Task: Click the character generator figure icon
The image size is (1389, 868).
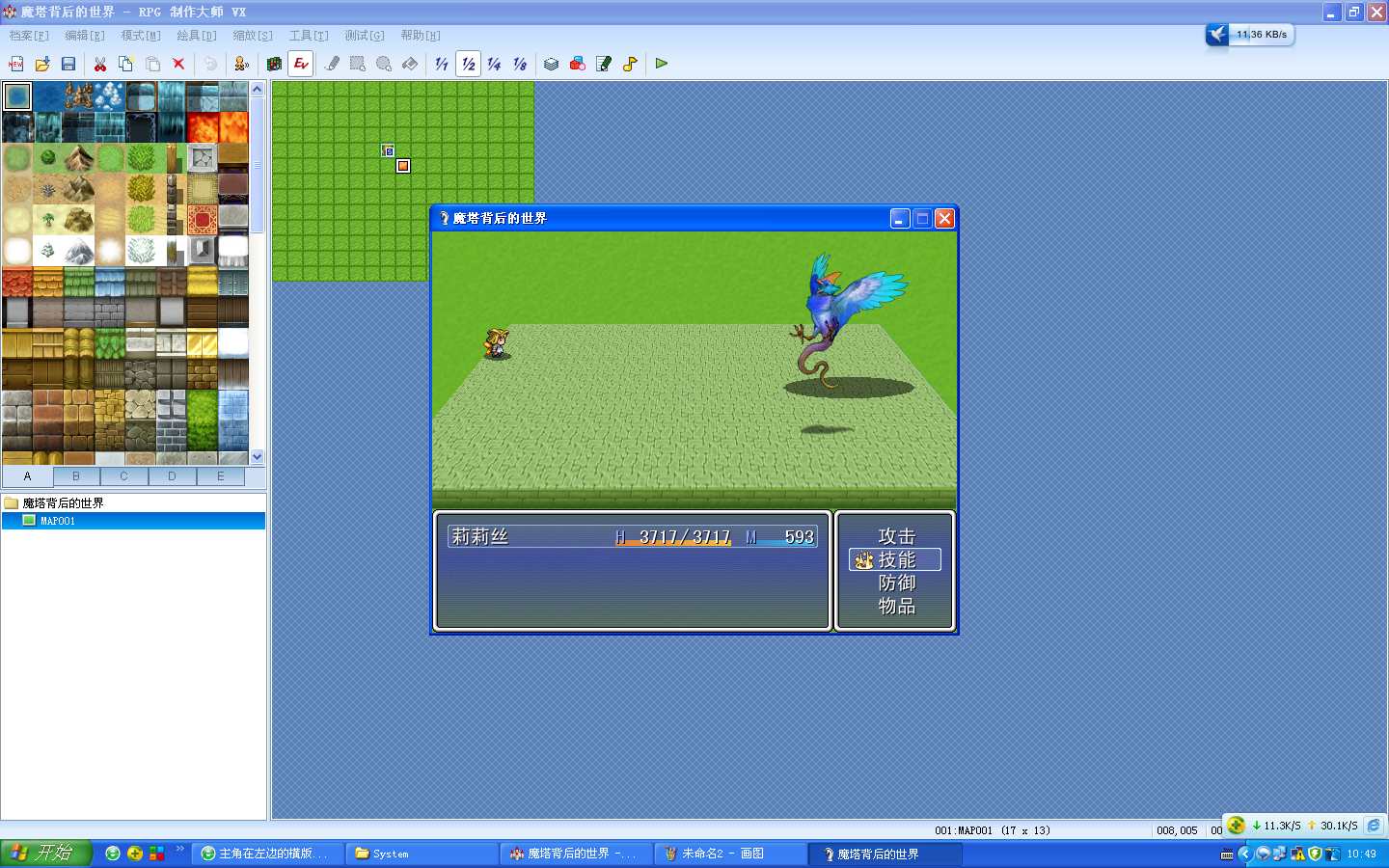Action: [x=242, y=64]
